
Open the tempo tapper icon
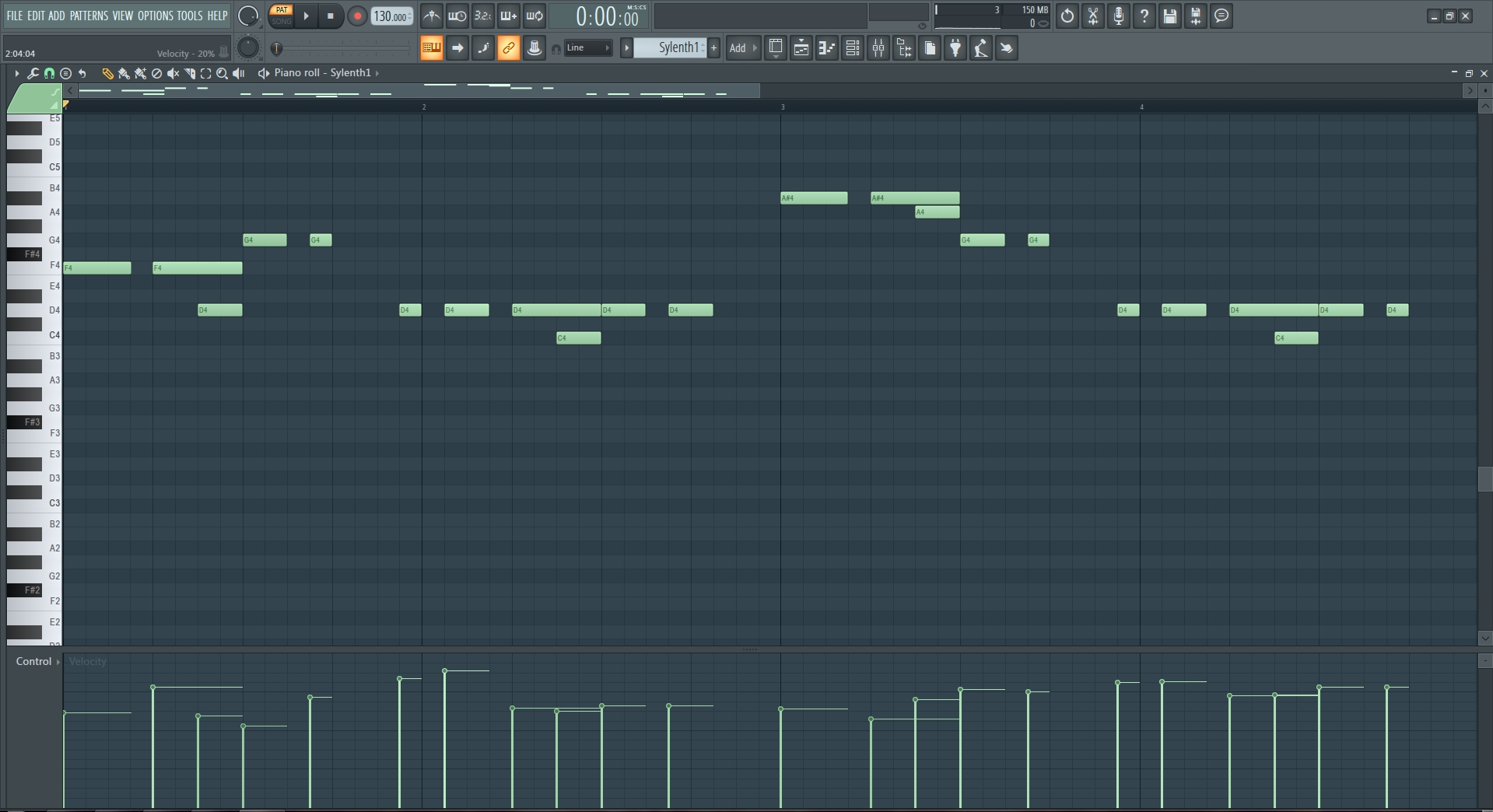point(981,48)
